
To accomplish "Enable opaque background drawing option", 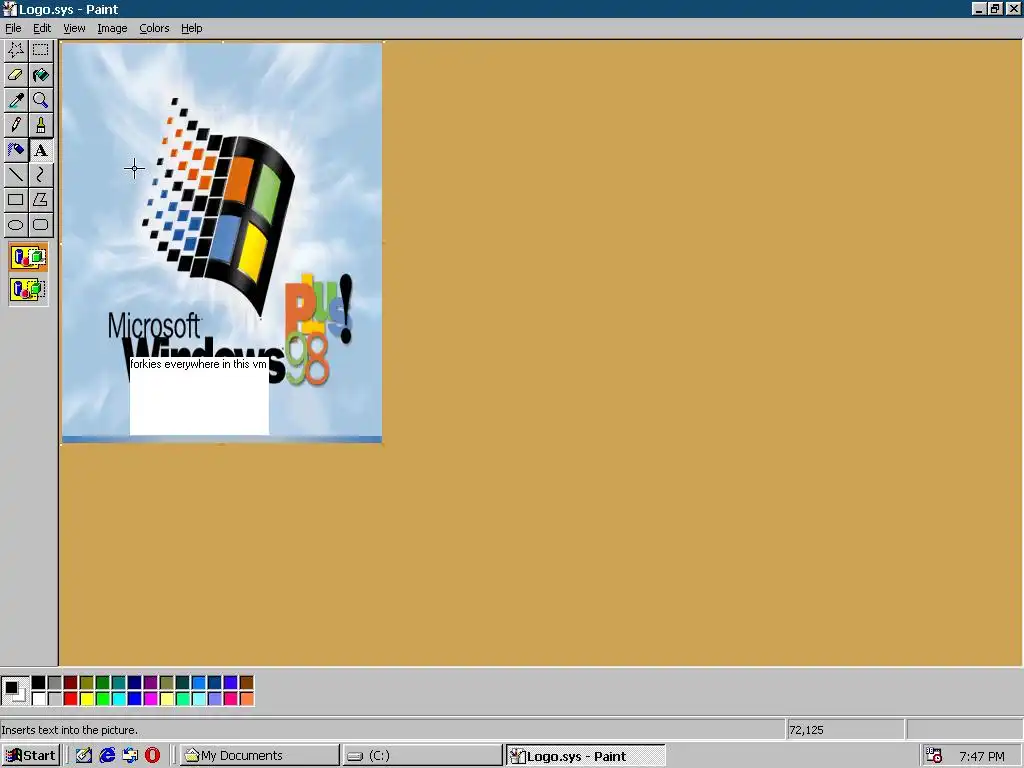I will point(28,257).
